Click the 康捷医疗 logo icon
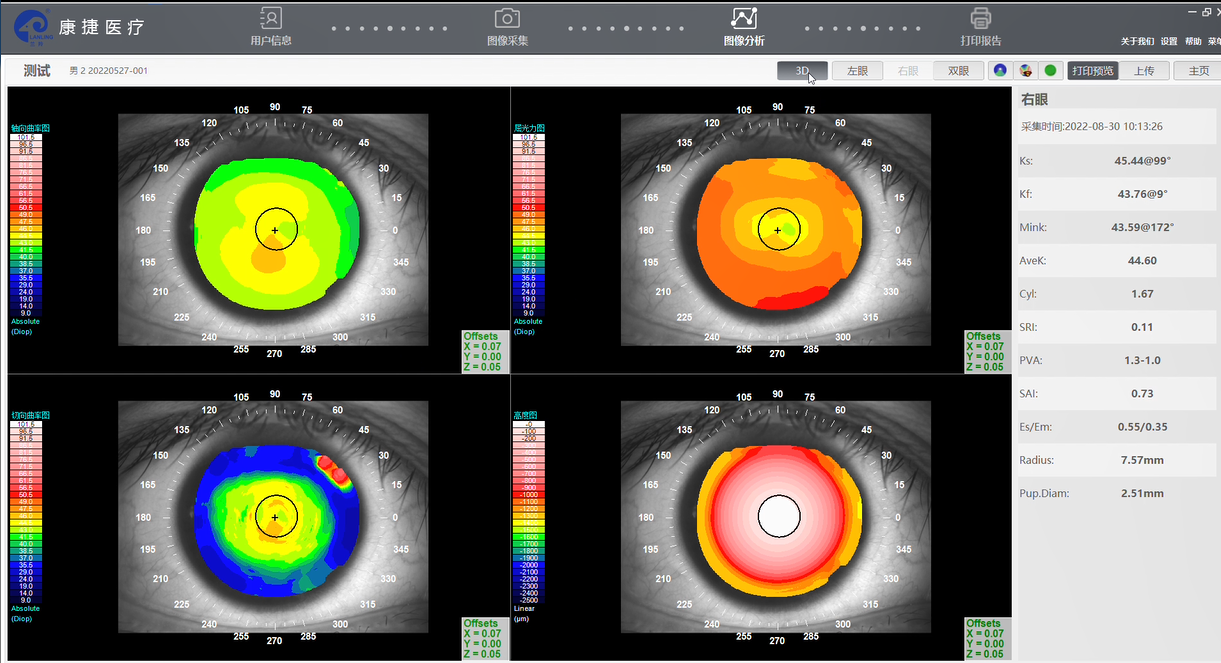1221x663 pixels. (32, 27)
